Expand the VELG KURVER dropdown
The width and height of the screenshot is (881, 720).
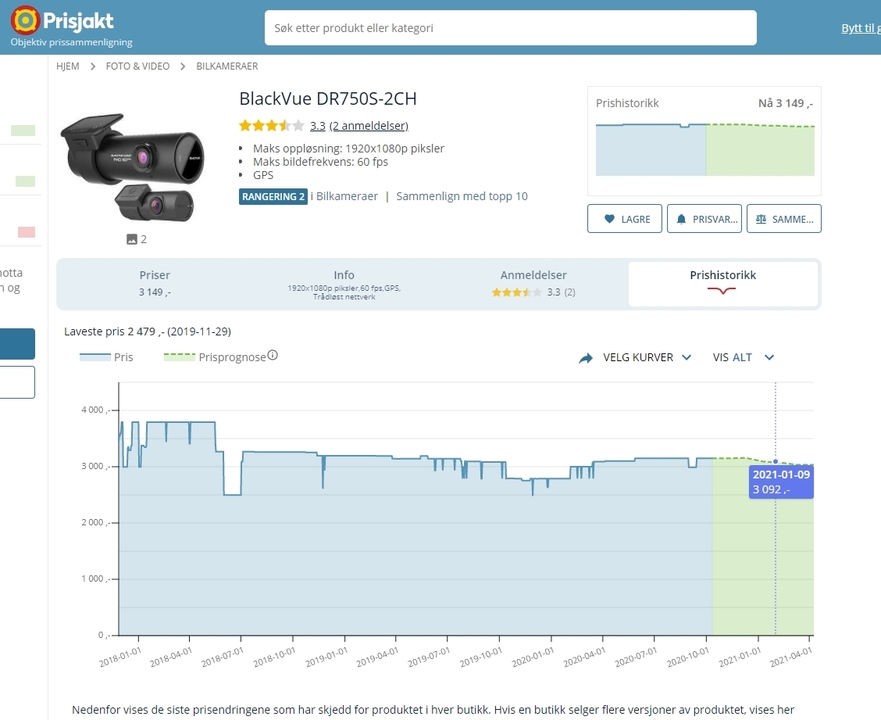click(x=647, y=357)
